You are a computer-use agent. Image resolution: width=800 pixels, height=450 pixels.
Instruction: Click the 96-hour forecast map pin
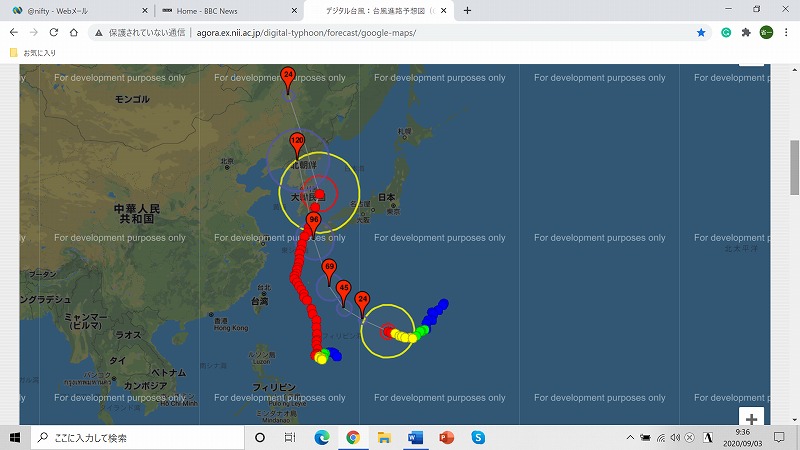[313, 221]
